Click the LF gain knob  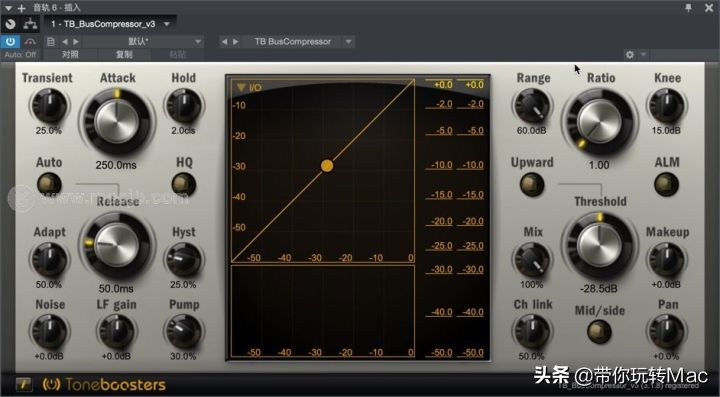point(116,331)
